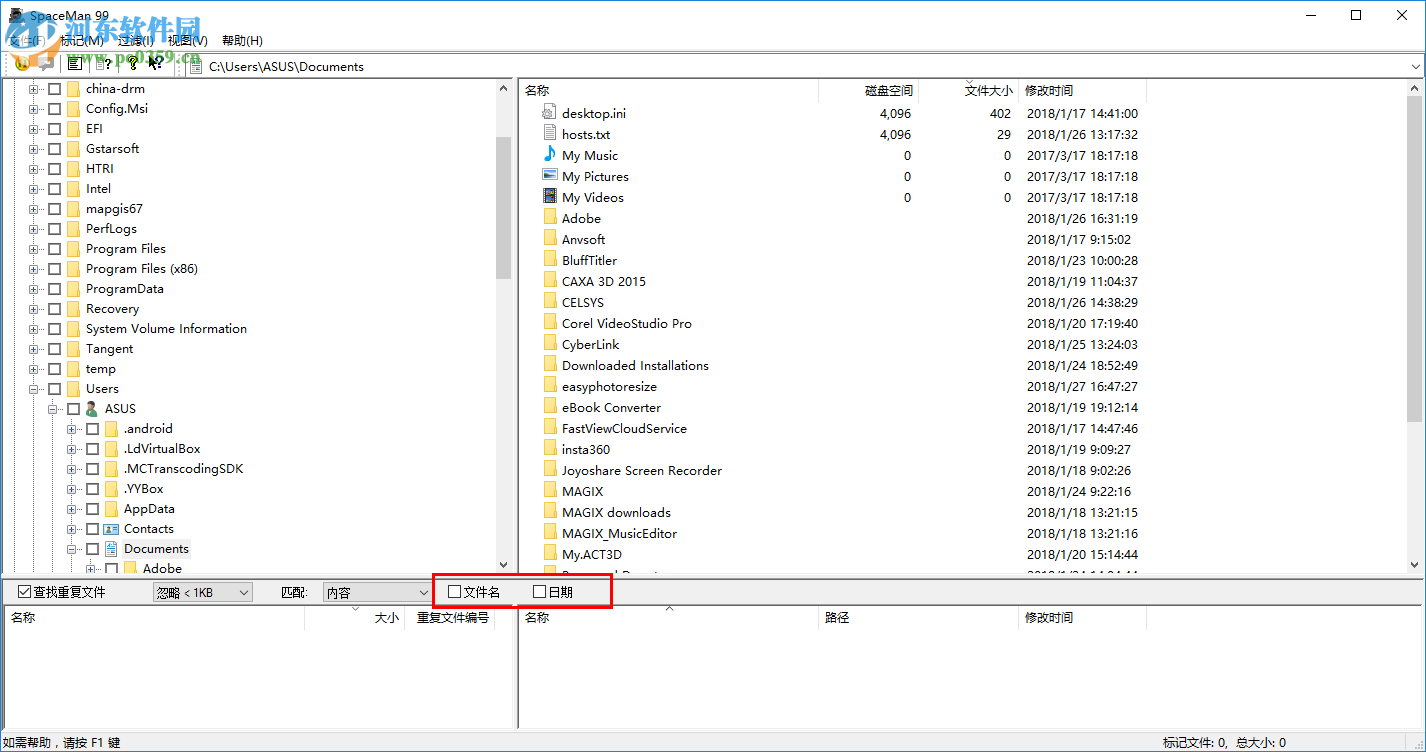Select System Volume Information in the tree

[x=166, y=328]
